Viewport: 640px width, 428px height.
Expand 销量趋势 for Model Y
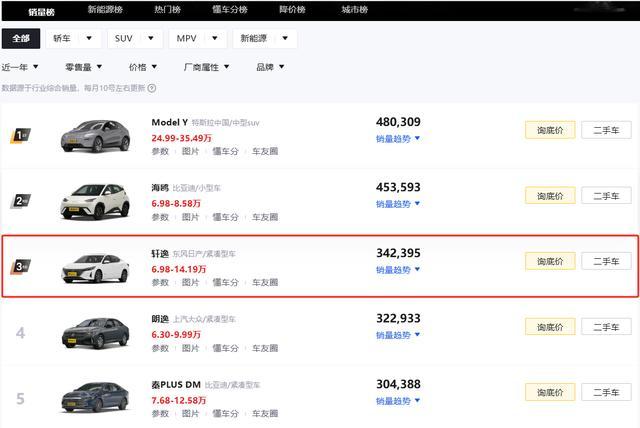click(398, 139)
